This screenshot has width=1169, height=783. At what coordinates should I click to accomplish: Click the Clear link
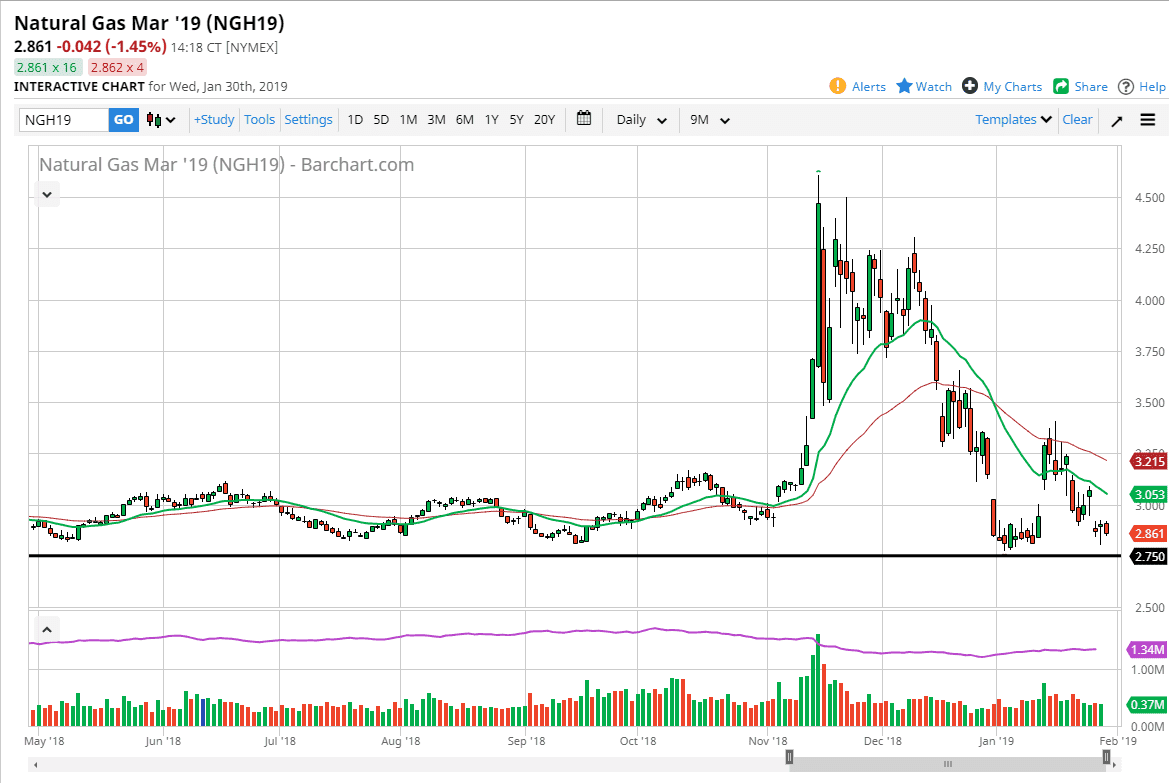pos(1077,119)
